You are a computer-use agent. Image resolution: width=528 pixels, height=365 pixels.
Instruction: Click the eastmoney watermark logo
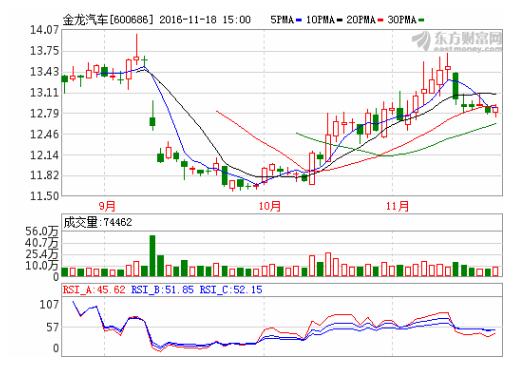457,42
